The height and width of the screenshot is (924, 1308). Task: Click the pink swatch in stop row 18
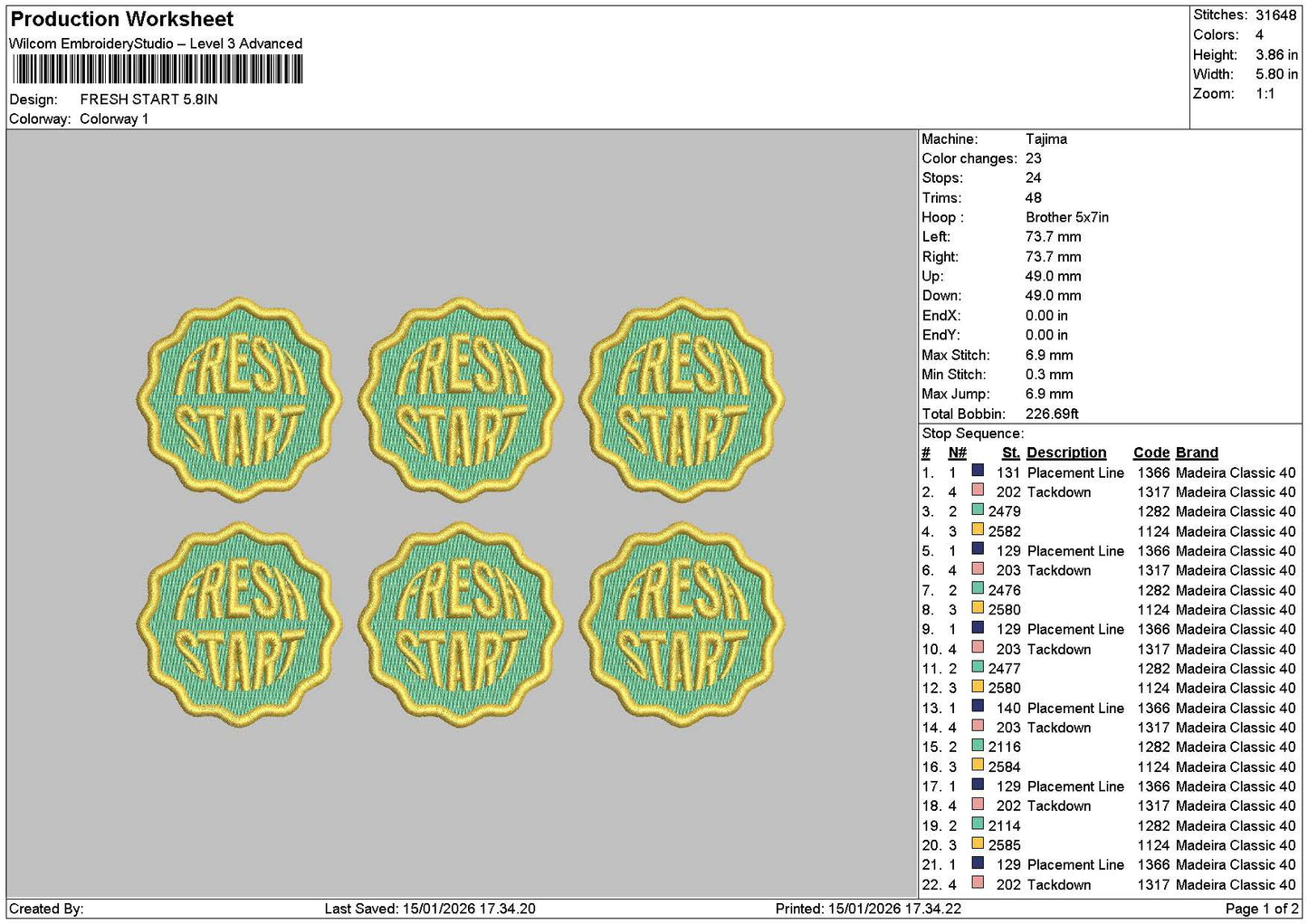click(978, 805)
